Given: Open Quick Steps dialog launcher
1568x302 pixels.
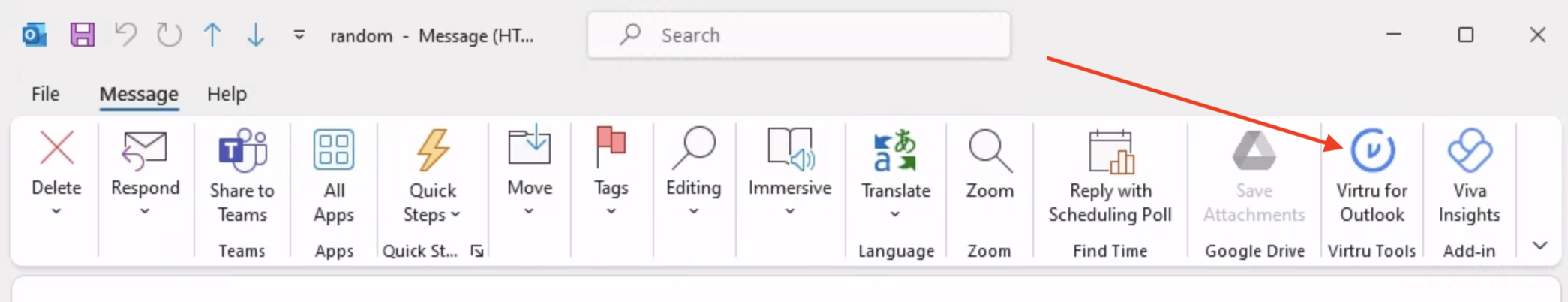Looking at the screenshot, I should click(477, 251).
